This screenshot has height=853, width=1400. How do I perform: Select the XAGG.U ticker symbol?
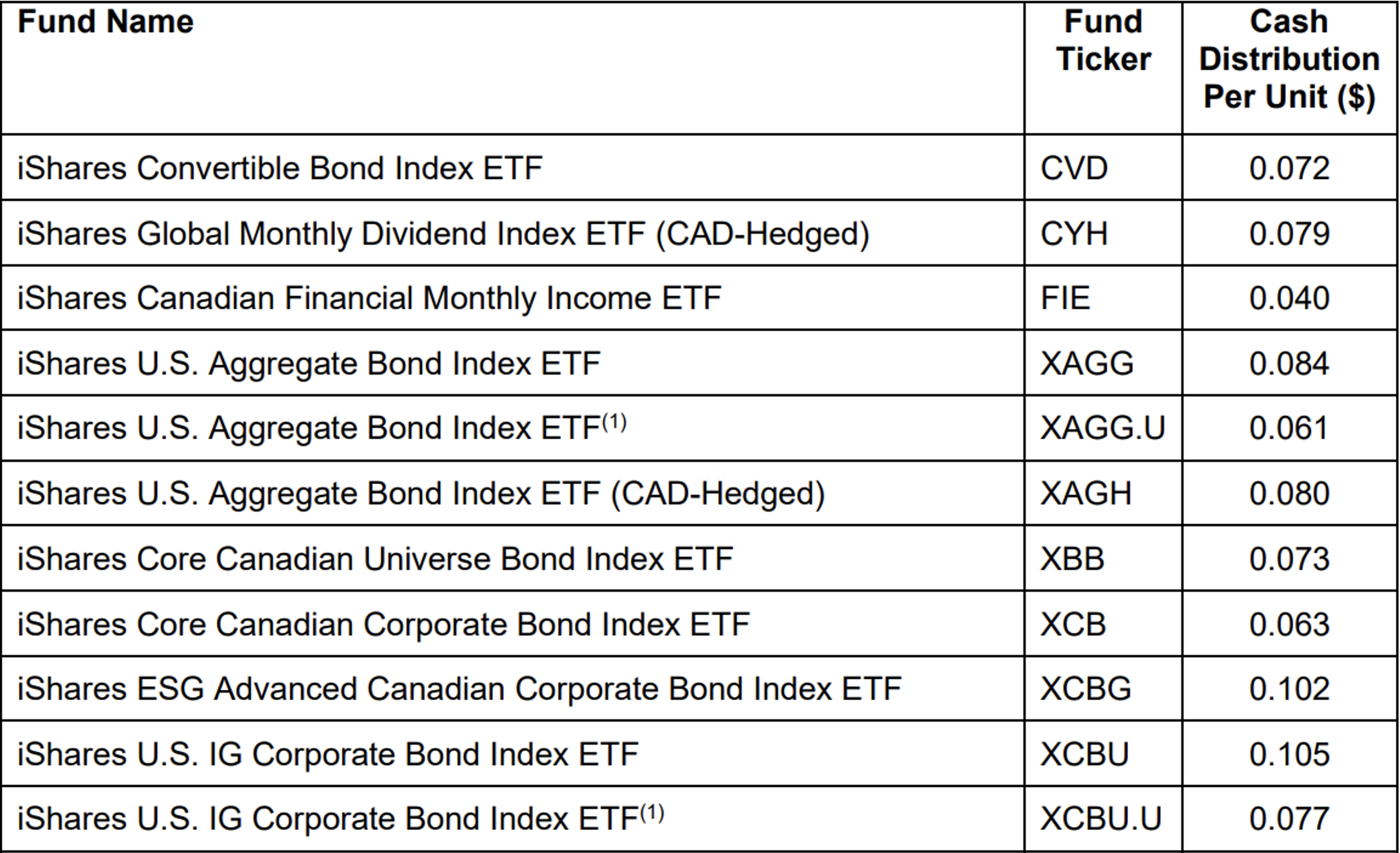(x=1102, y=428)
